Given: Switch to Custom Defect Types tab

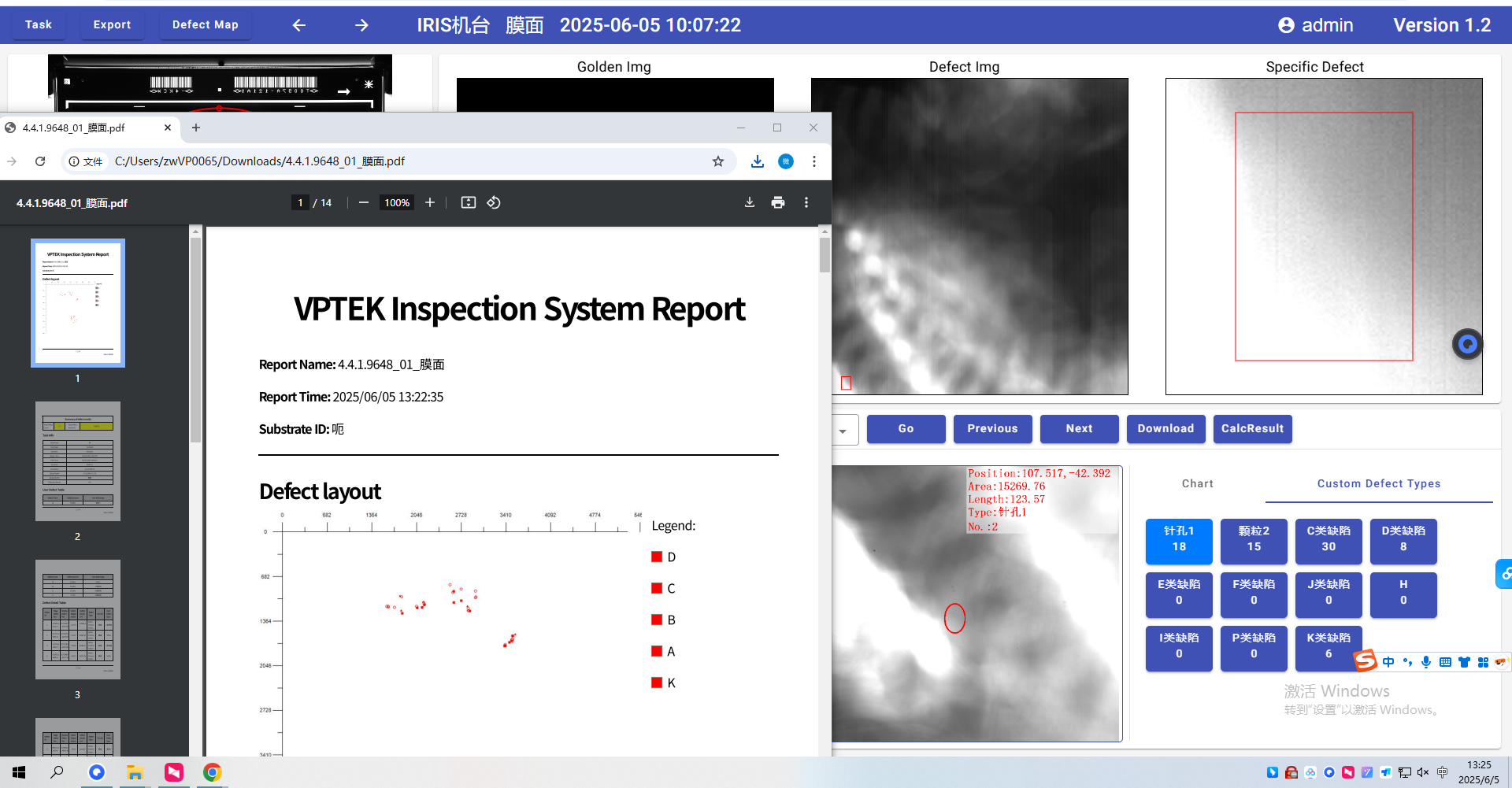Looking at the screenshot, I should (x=1379, y=483).
